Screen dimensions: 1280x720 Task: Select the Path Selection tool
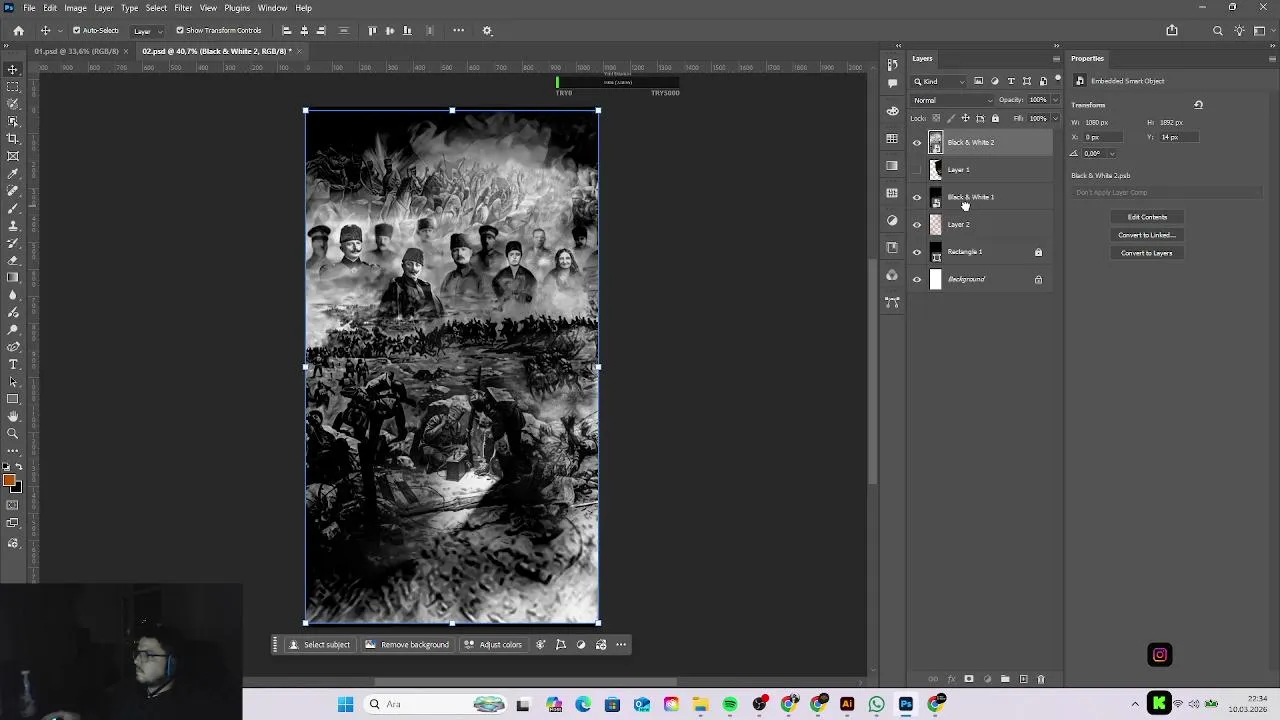point(13,381)
